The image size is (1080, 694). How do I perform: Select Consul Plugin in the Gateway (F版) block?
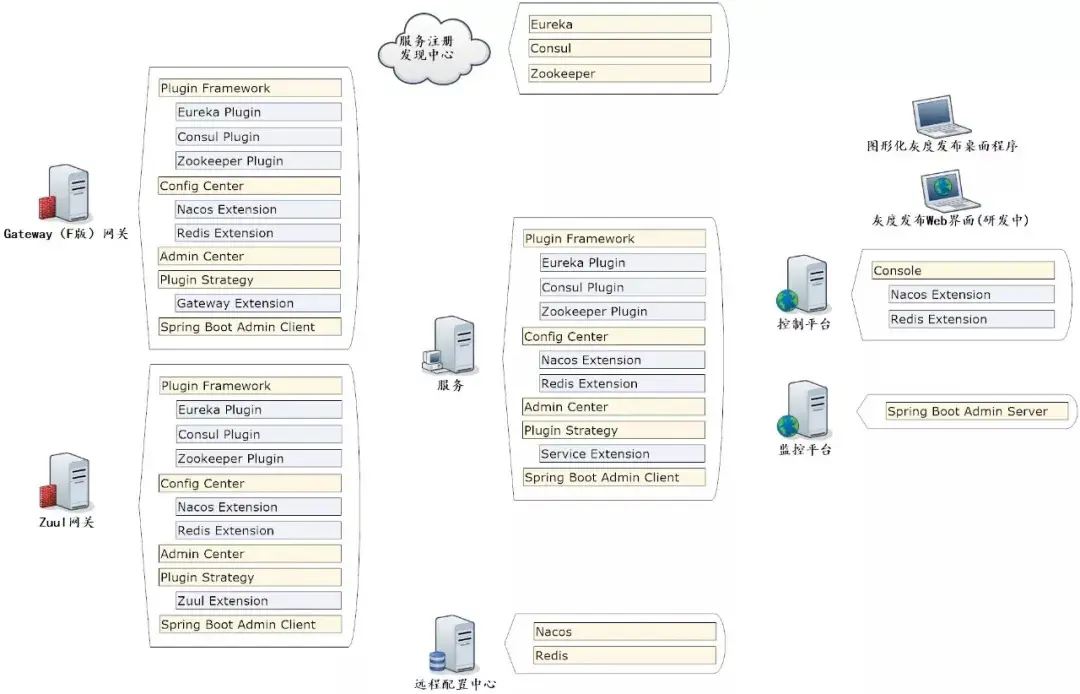258,136
